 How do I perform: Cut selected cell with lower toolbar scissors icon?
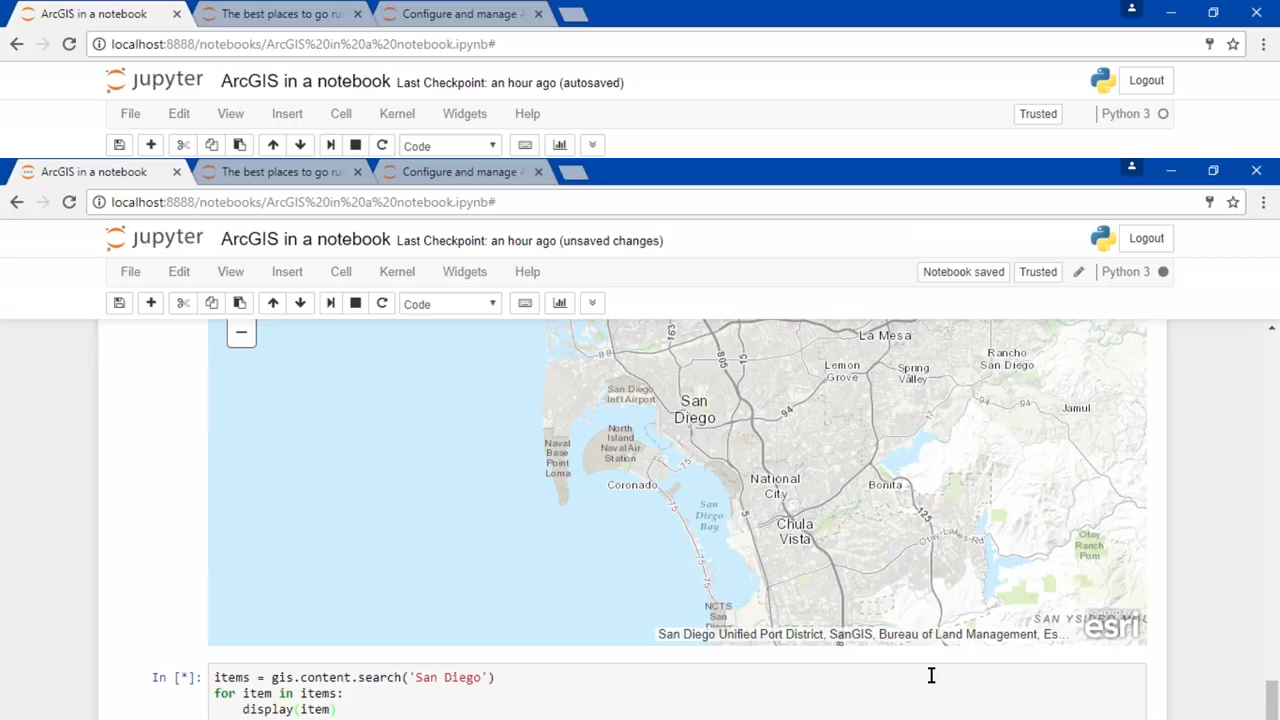click(x=183, y=303)
